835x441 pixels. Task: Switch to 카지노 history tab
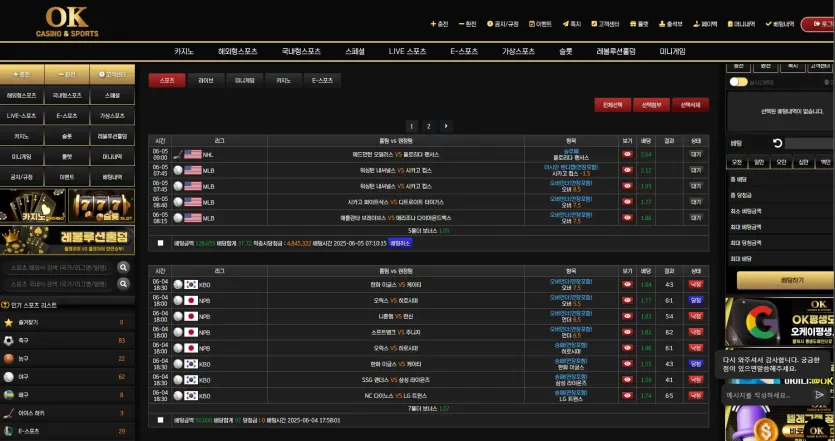[x=283, y=80]
